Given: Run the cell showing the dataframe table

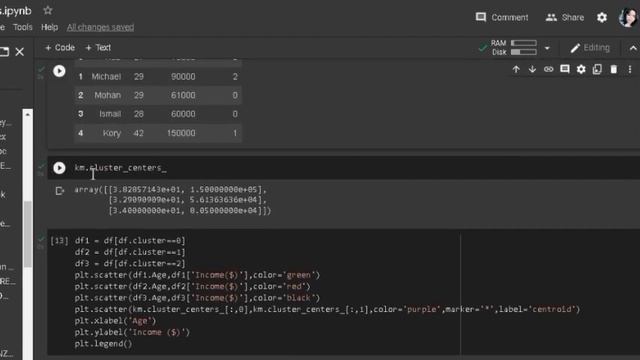Looking at the screenshot, I should 59,71.
